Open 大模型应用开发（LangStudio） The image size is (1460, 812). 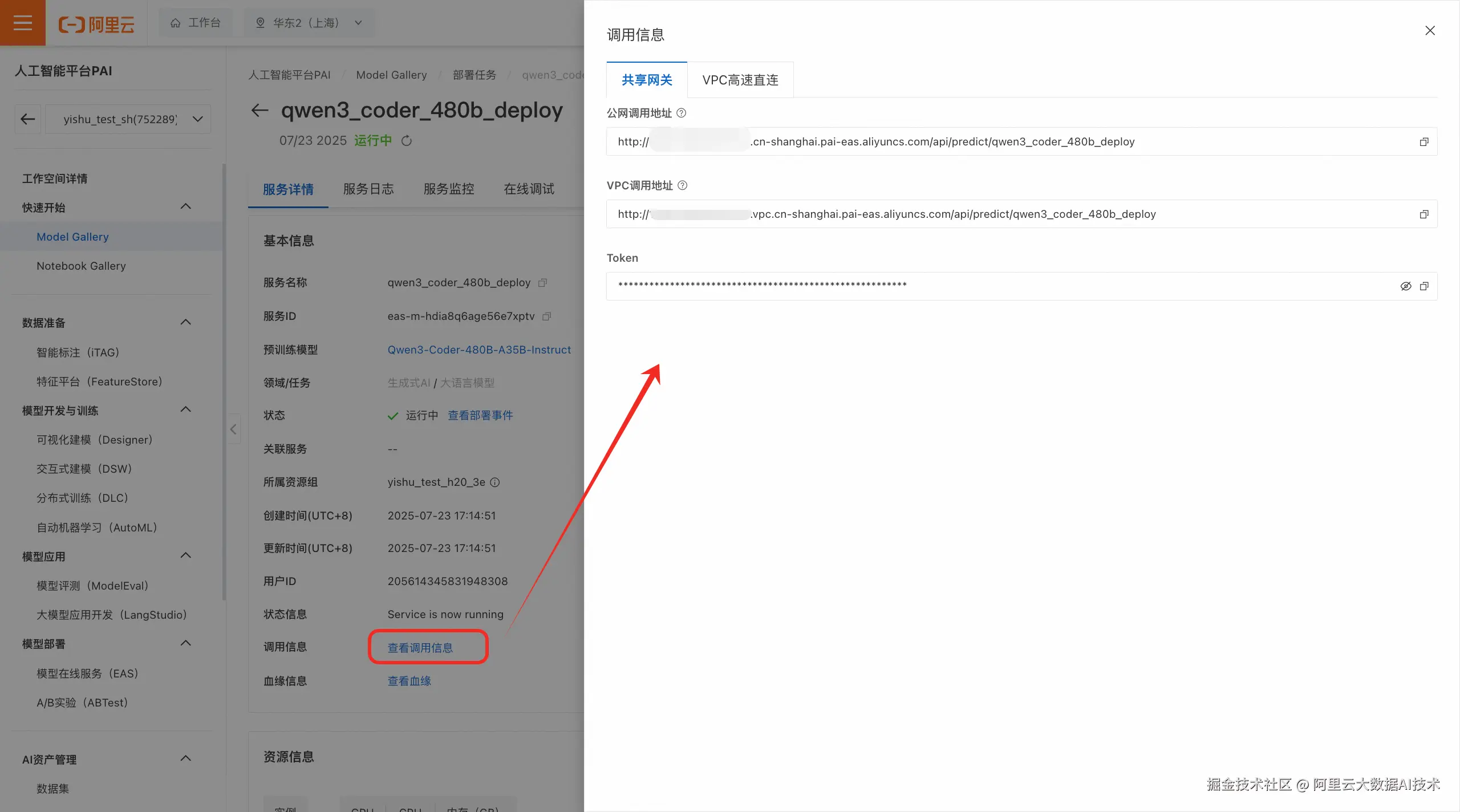(x=112, y=615)
